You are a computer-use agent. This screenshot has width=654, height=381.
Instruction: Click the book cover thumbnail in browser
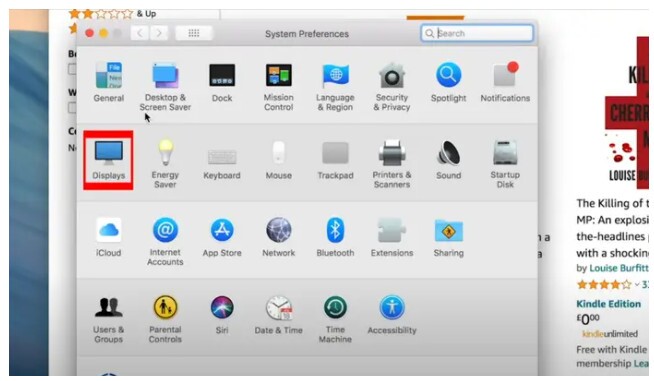click(x=626, y=113)
